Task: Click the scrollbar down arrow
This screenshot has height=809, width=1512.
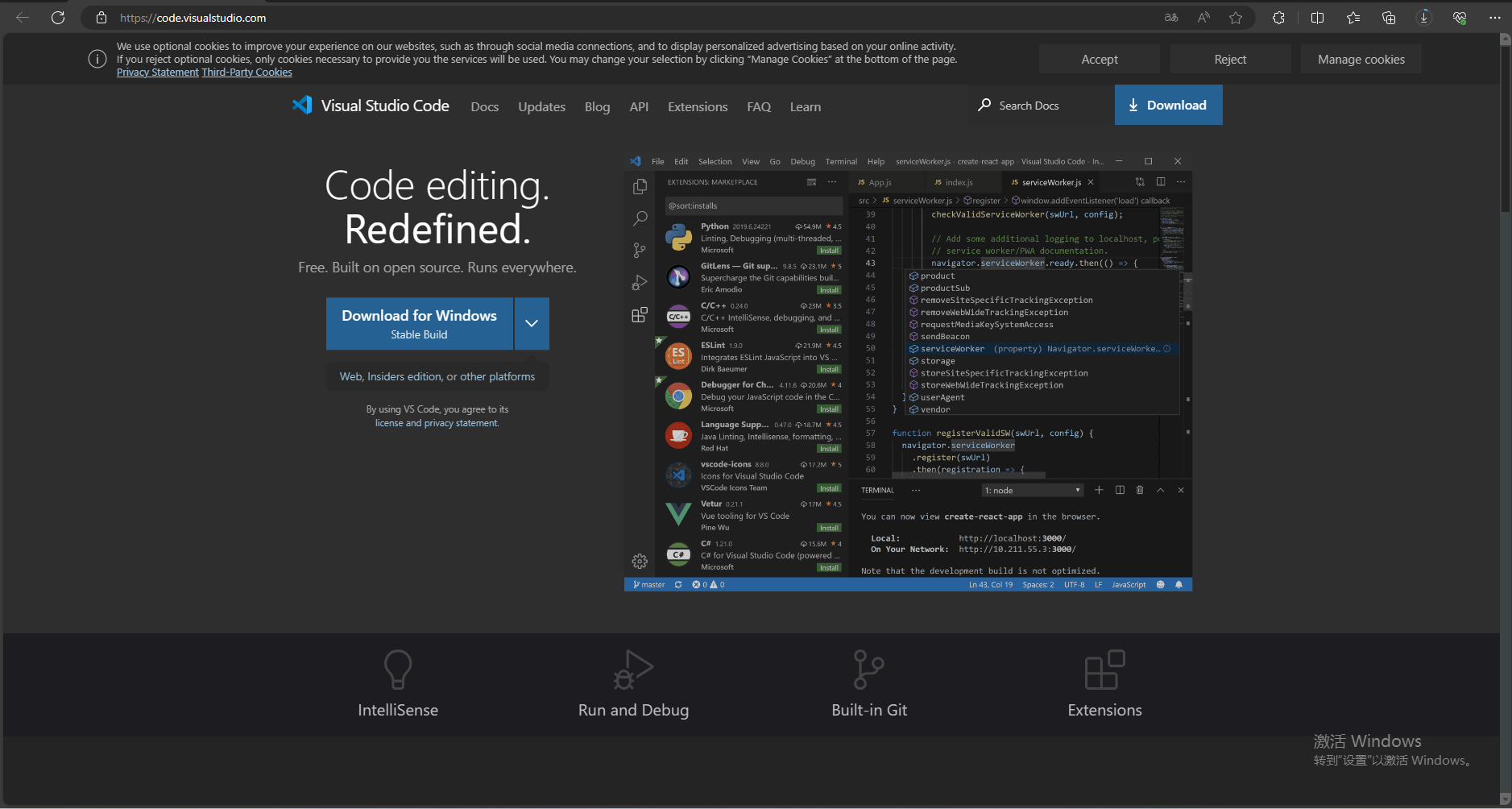Action: (1506, 800)
